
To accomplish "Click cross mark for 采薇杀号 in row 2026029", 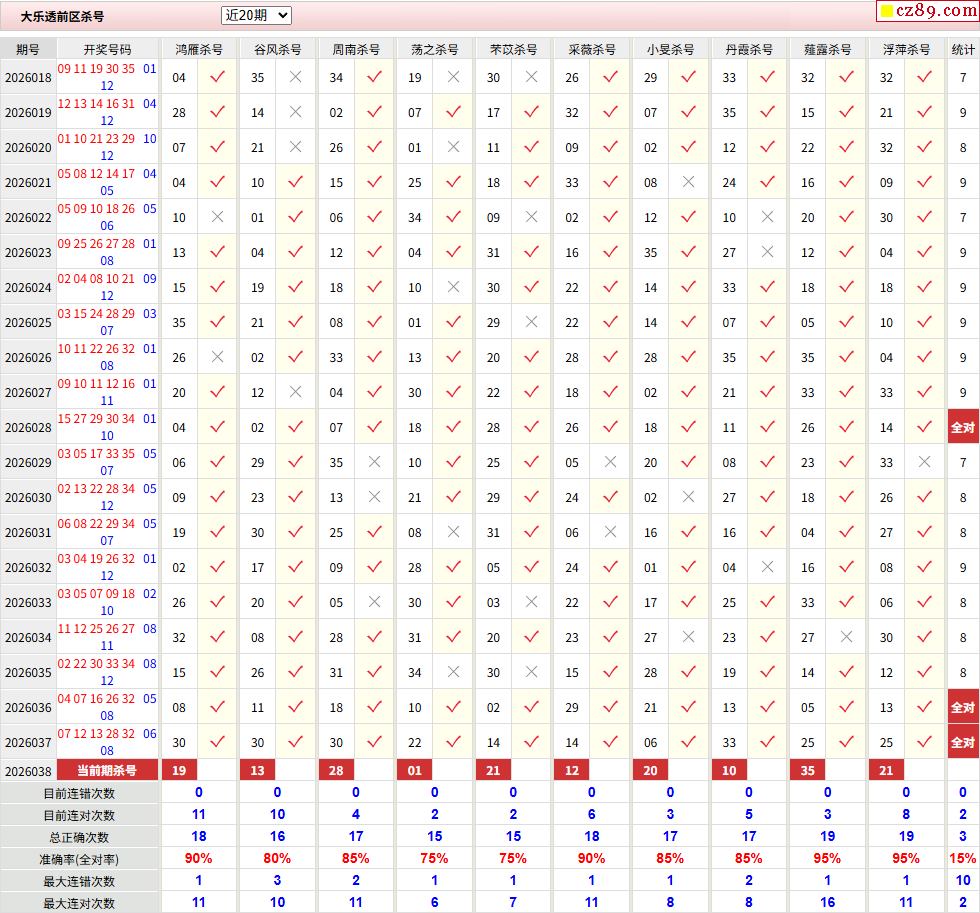I will (610, 462).
